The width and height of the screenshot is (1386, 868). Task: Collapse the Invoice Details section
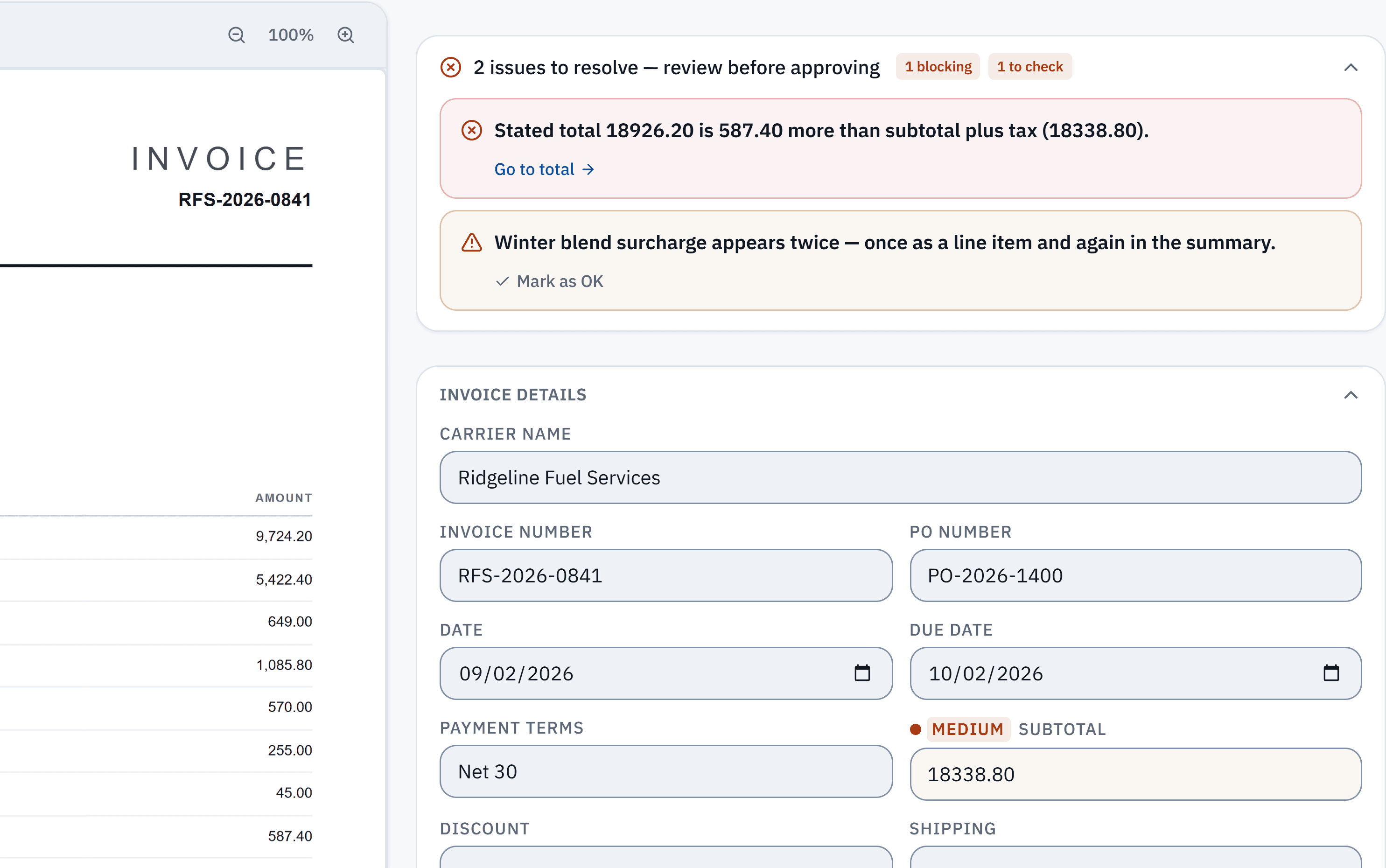pyautogui.click(x=1351, y=394)
